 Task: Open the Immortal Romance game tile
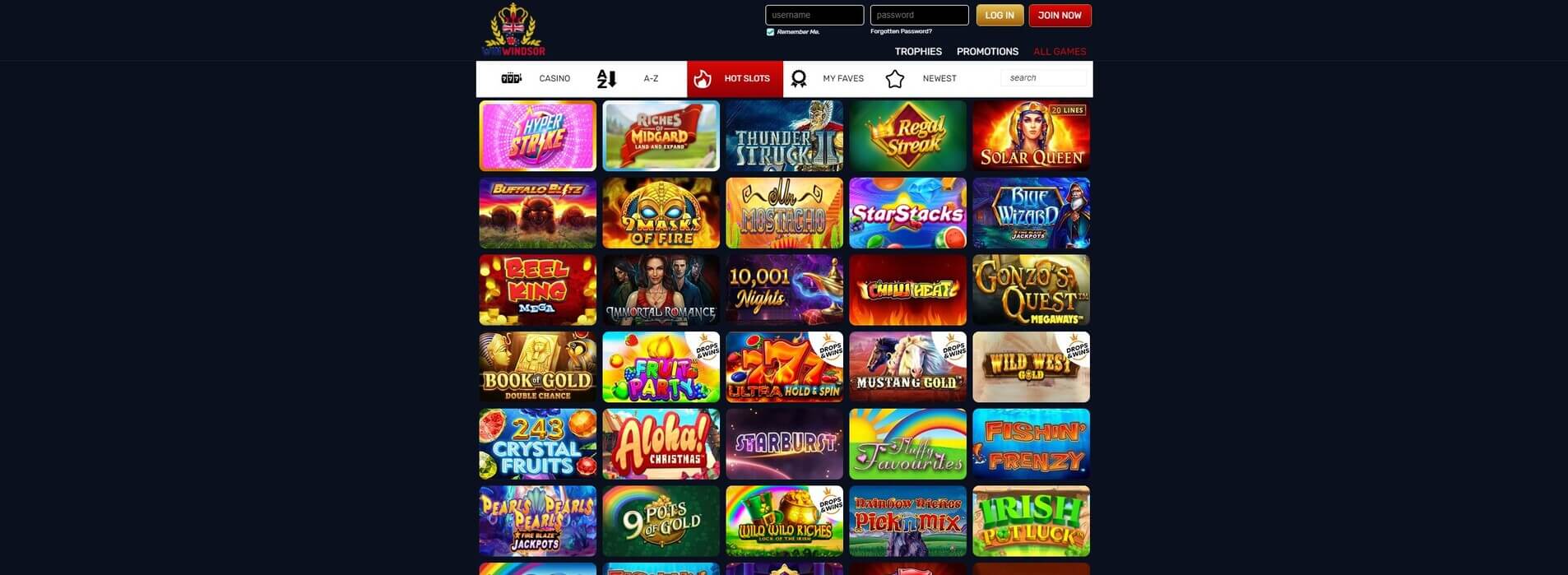point(661,290)
